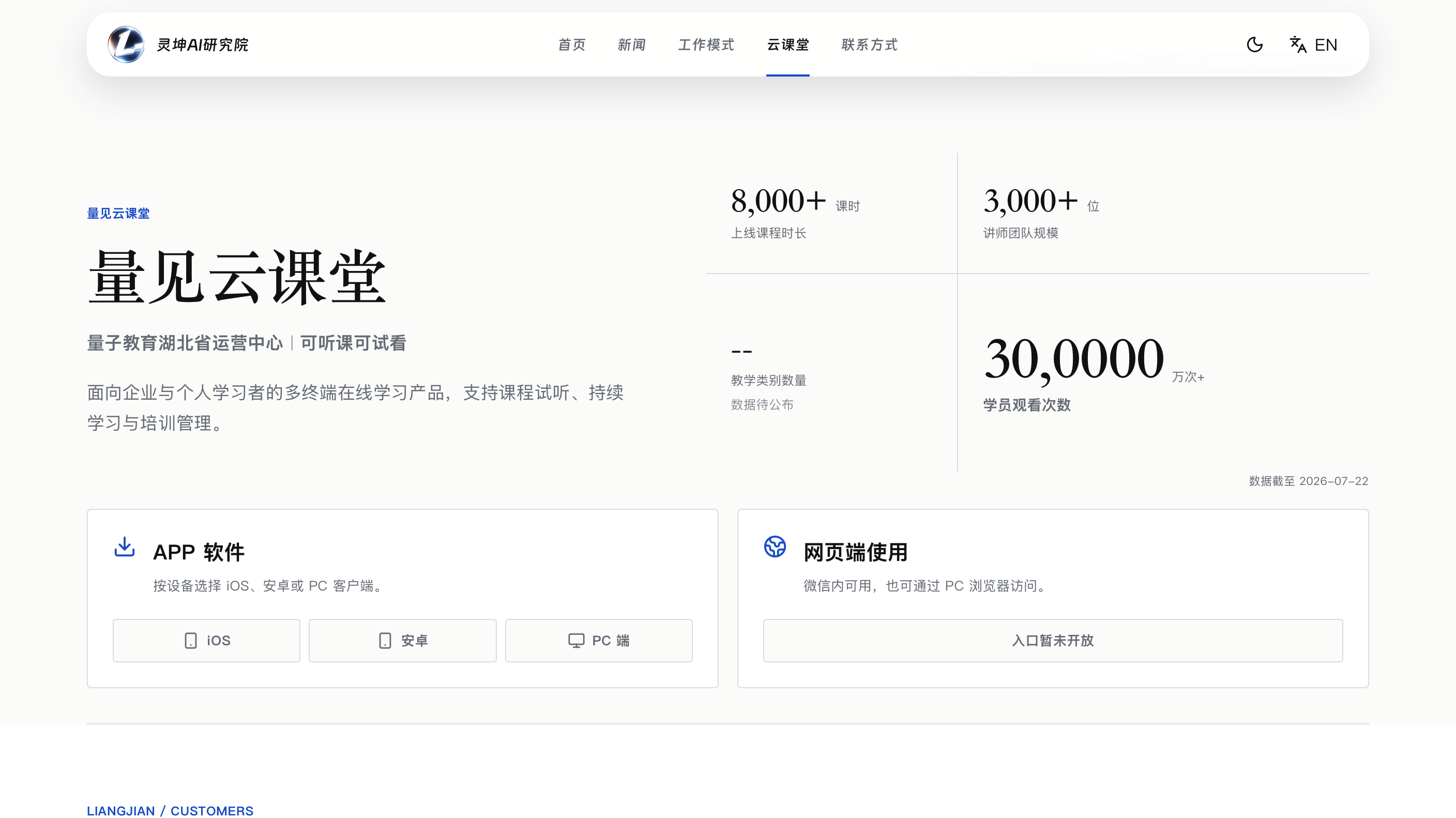Click the monitor icon in PC 端 button
Viewport: 1456px width, 818px height.
(576, 641)
